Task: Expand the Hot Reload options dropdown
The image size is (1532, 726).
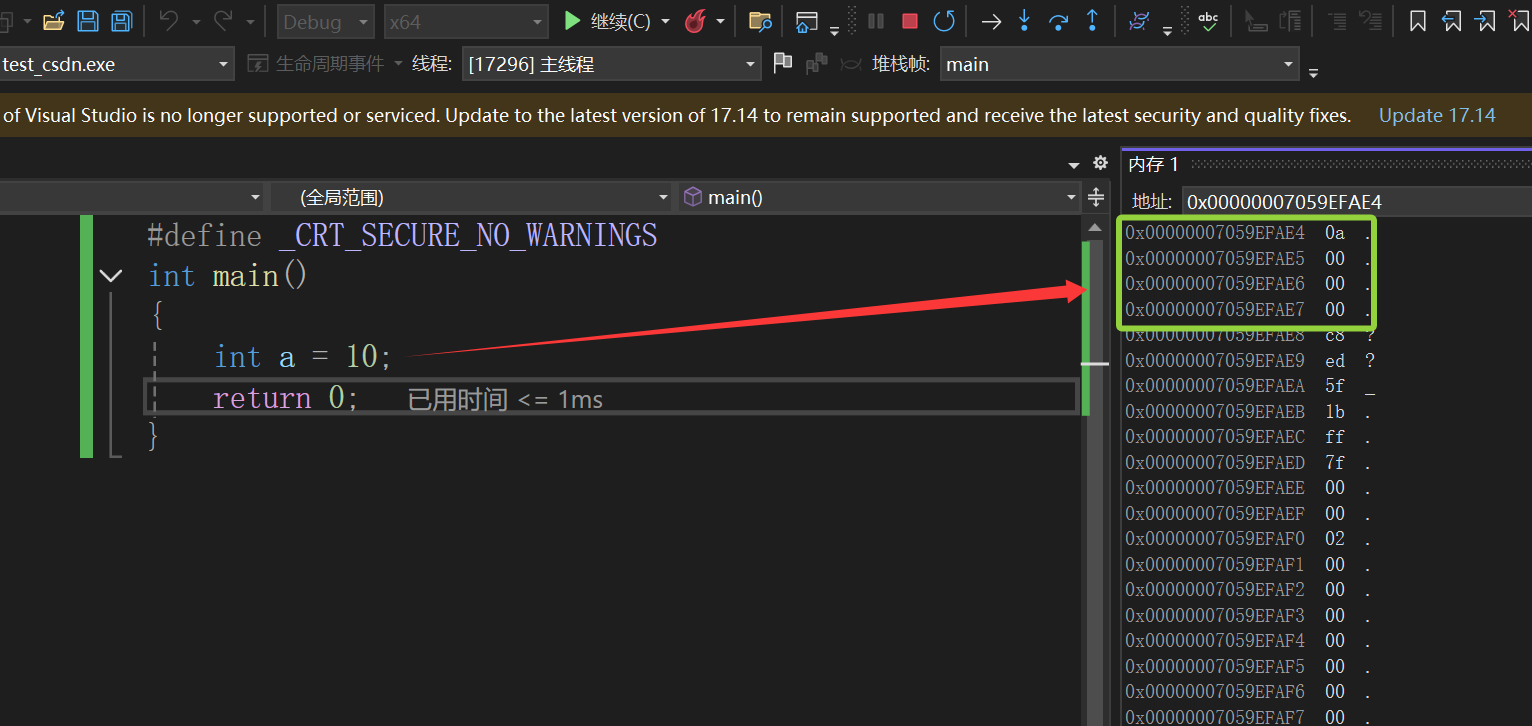Action: coord(720,21)
